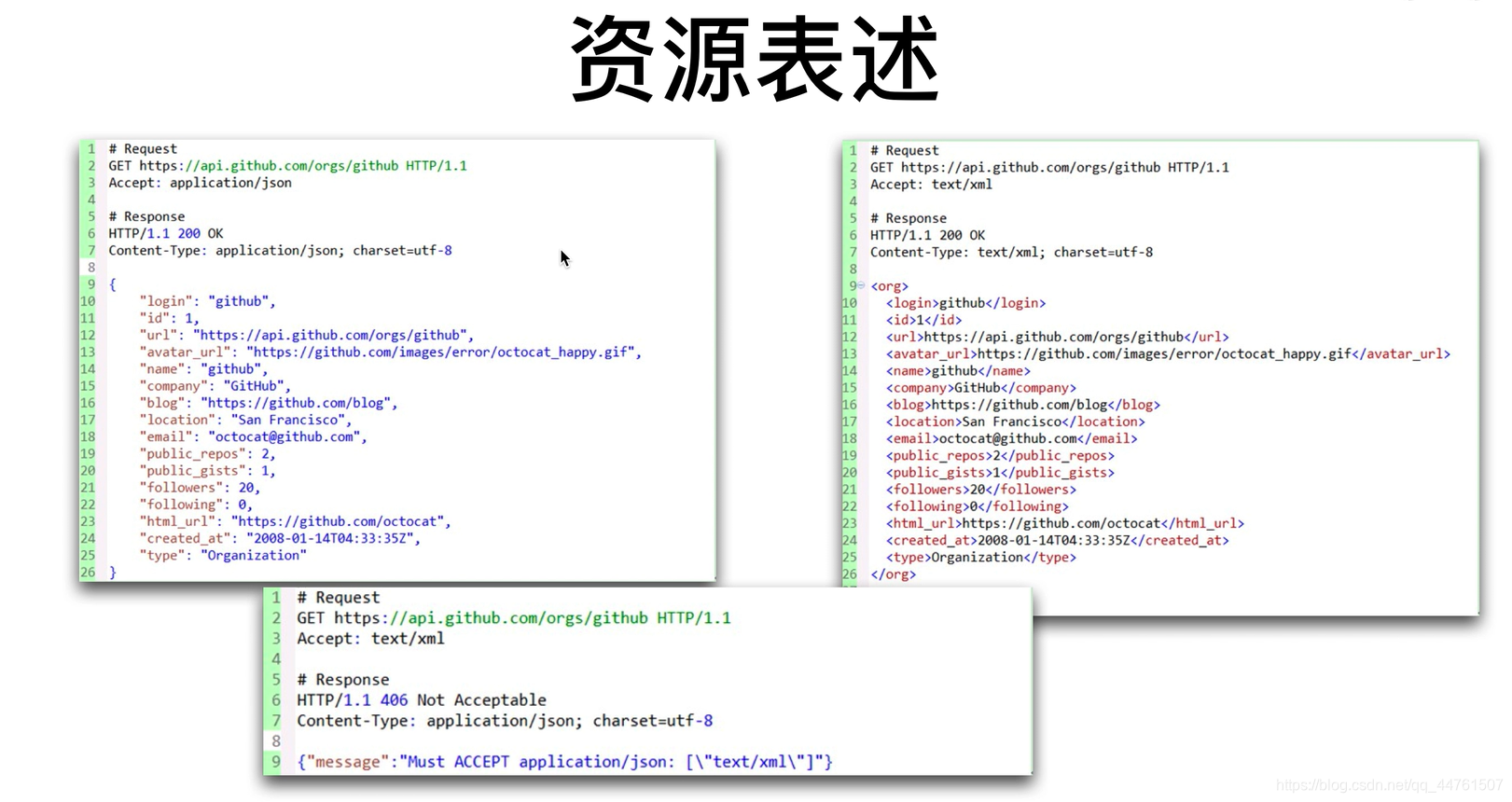Click the "company": "GitHub" JSON line

[x=215, y=385]
